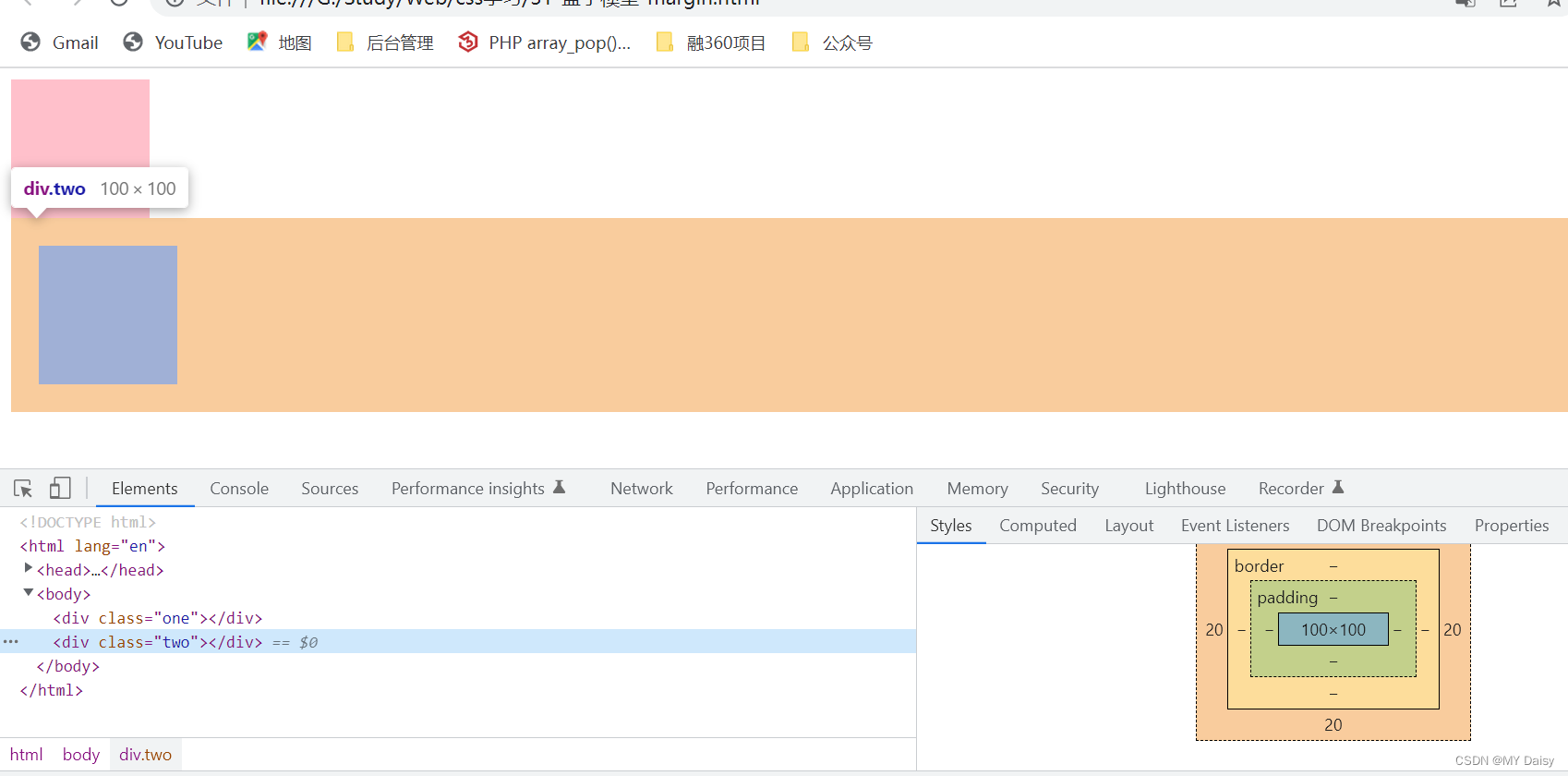This screenshot has width=1568, height=776.
Task: Open the Properties sidebar tab
Action: [1512, 526]
